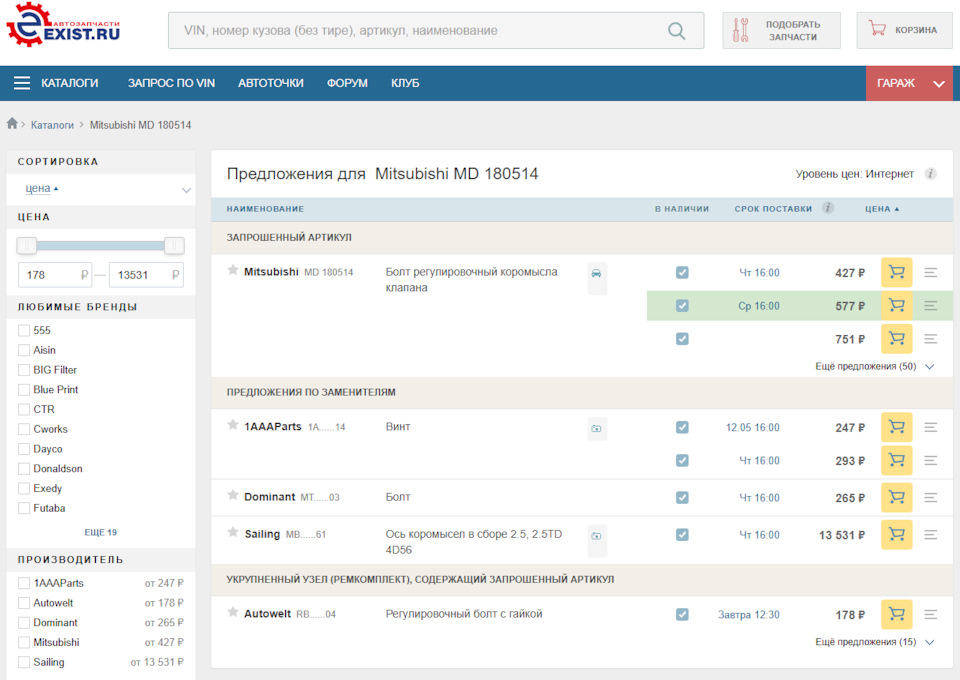960x680 pixels.
Task: Show delivery time info icon
Action: point(828,208)
